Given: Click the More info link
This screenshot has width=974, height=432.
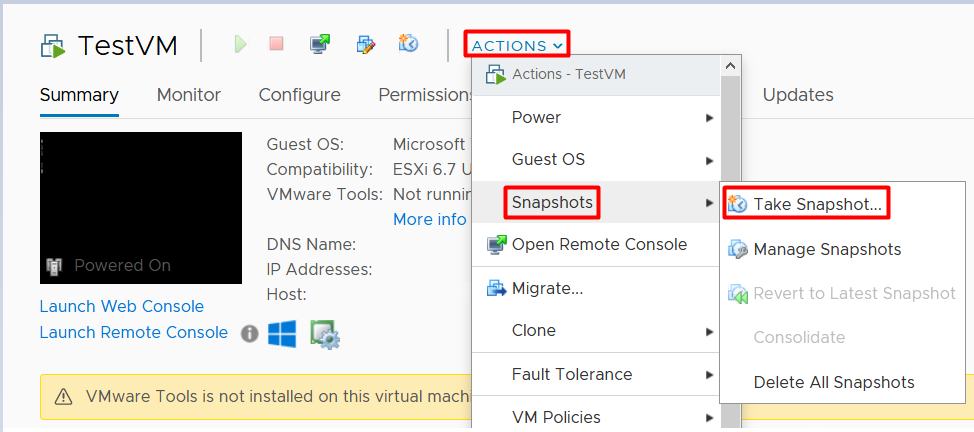Looking at the screenshot, I should 430,219.
